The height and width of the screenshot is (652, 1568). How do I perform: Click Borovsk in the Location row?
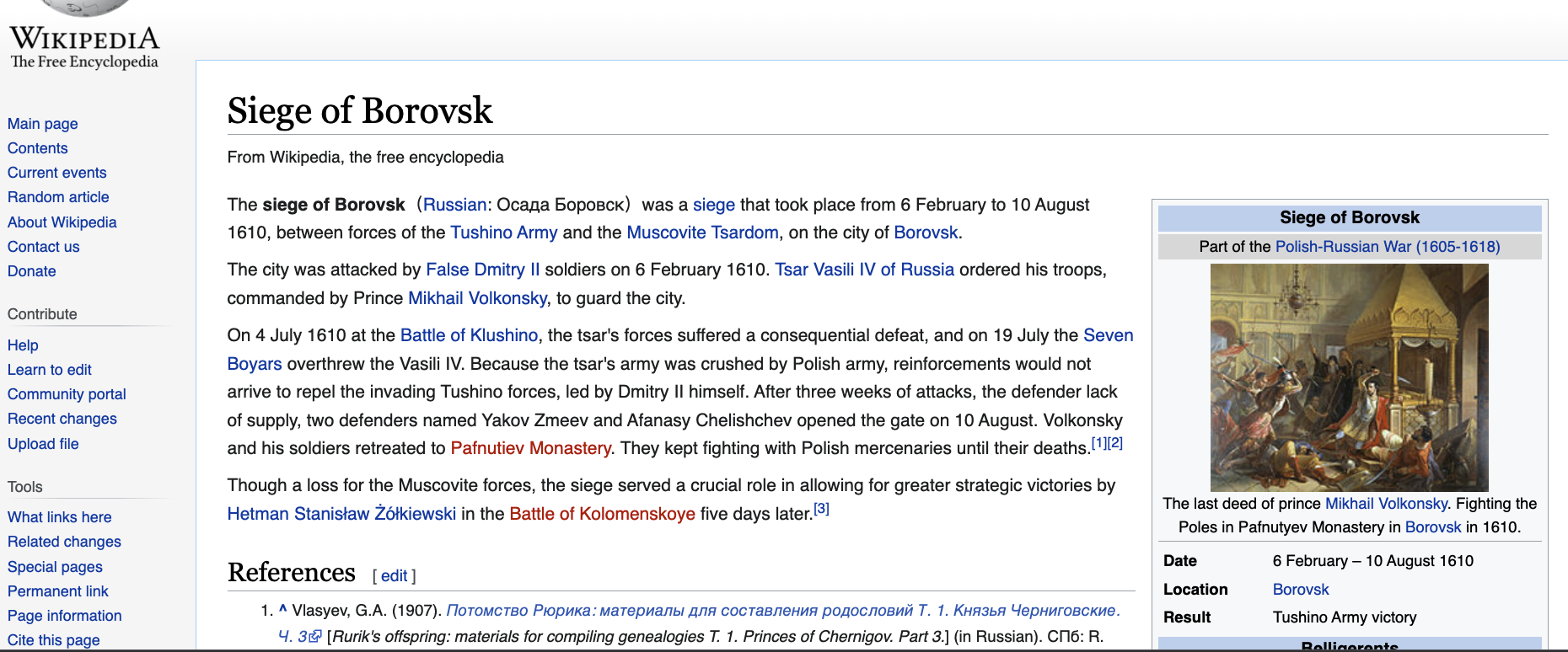tap(1300, 590)
